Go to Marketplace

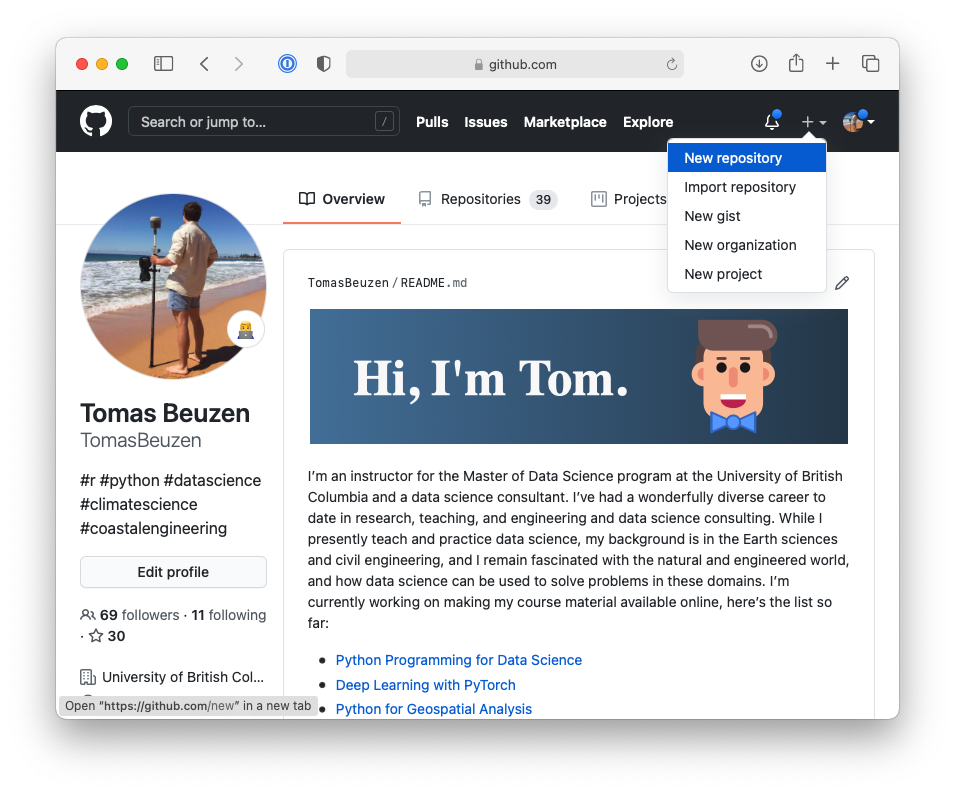(x=565, y=122)
